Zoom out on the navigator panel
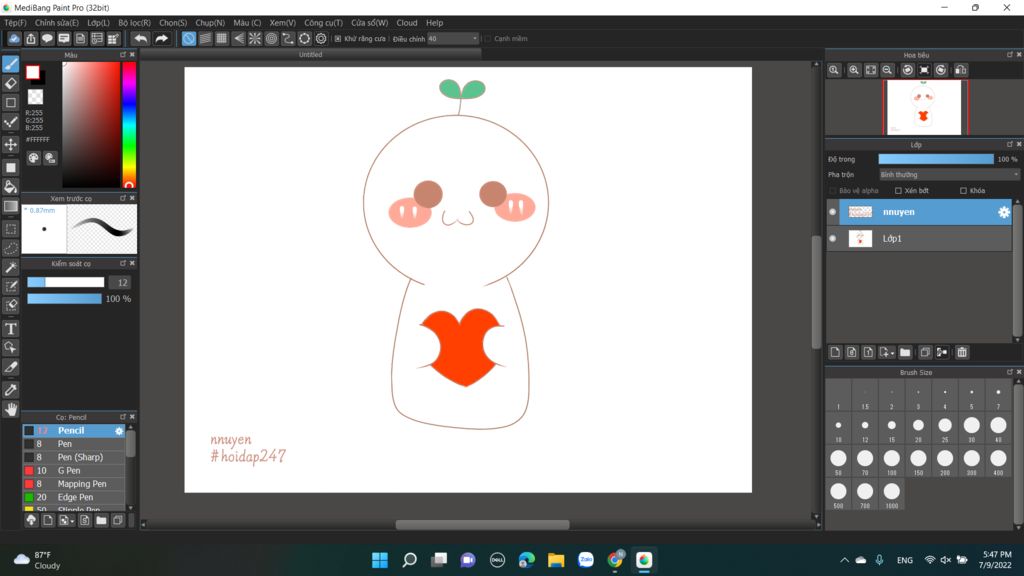Screen dimensions: 1024x576 point(887,70)
